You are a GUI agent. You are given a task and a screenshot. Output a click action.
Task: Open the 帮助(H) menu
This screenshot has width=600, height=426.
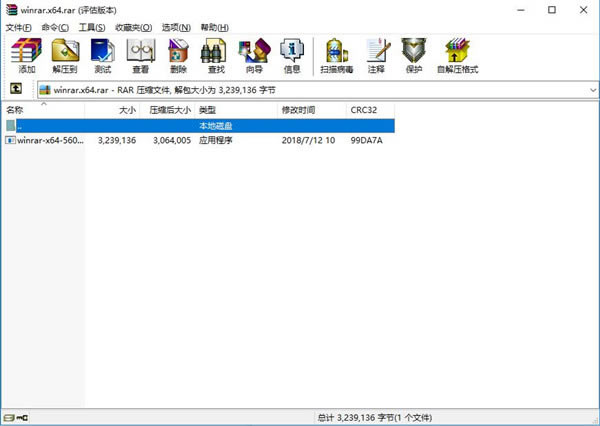[215, 27]
